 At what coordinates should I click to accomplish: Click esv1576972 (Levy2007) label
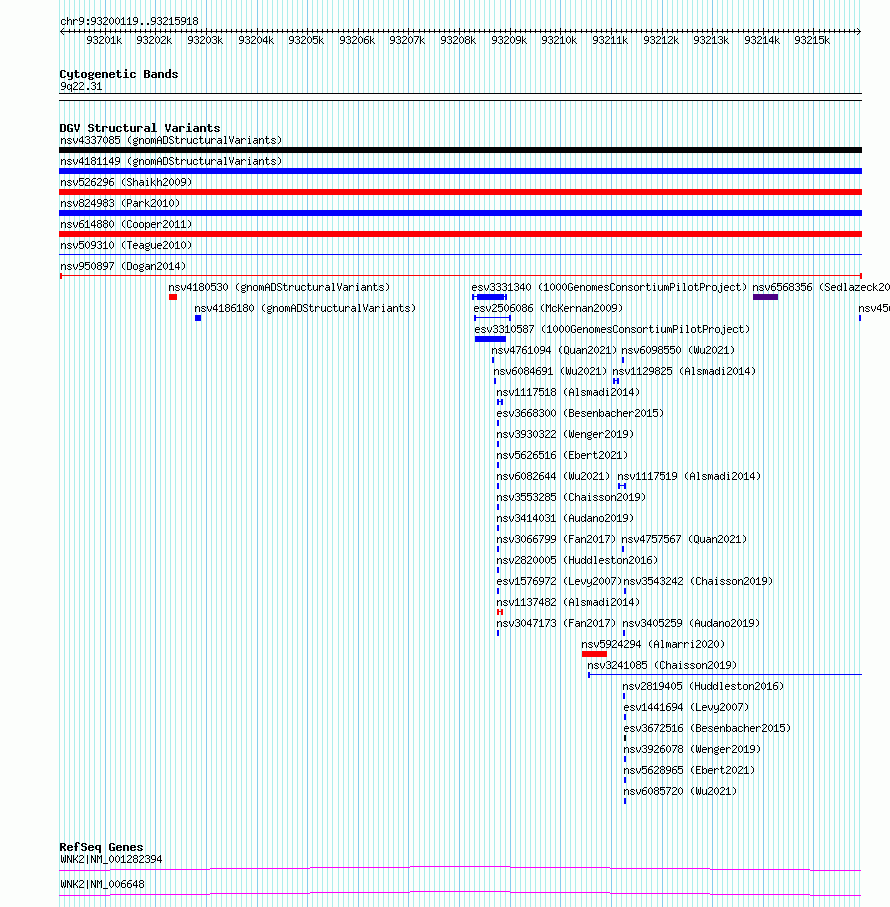pyautogui.click(x=559, y=581)
